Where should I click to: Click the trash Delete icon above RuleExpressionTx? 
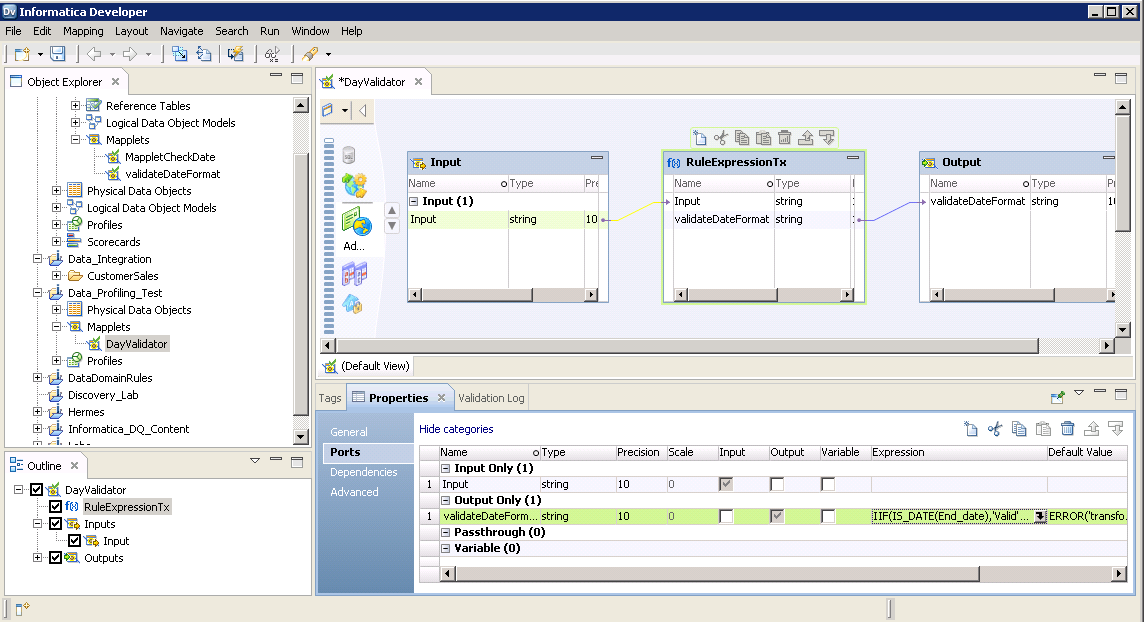[x=784, y=137]
